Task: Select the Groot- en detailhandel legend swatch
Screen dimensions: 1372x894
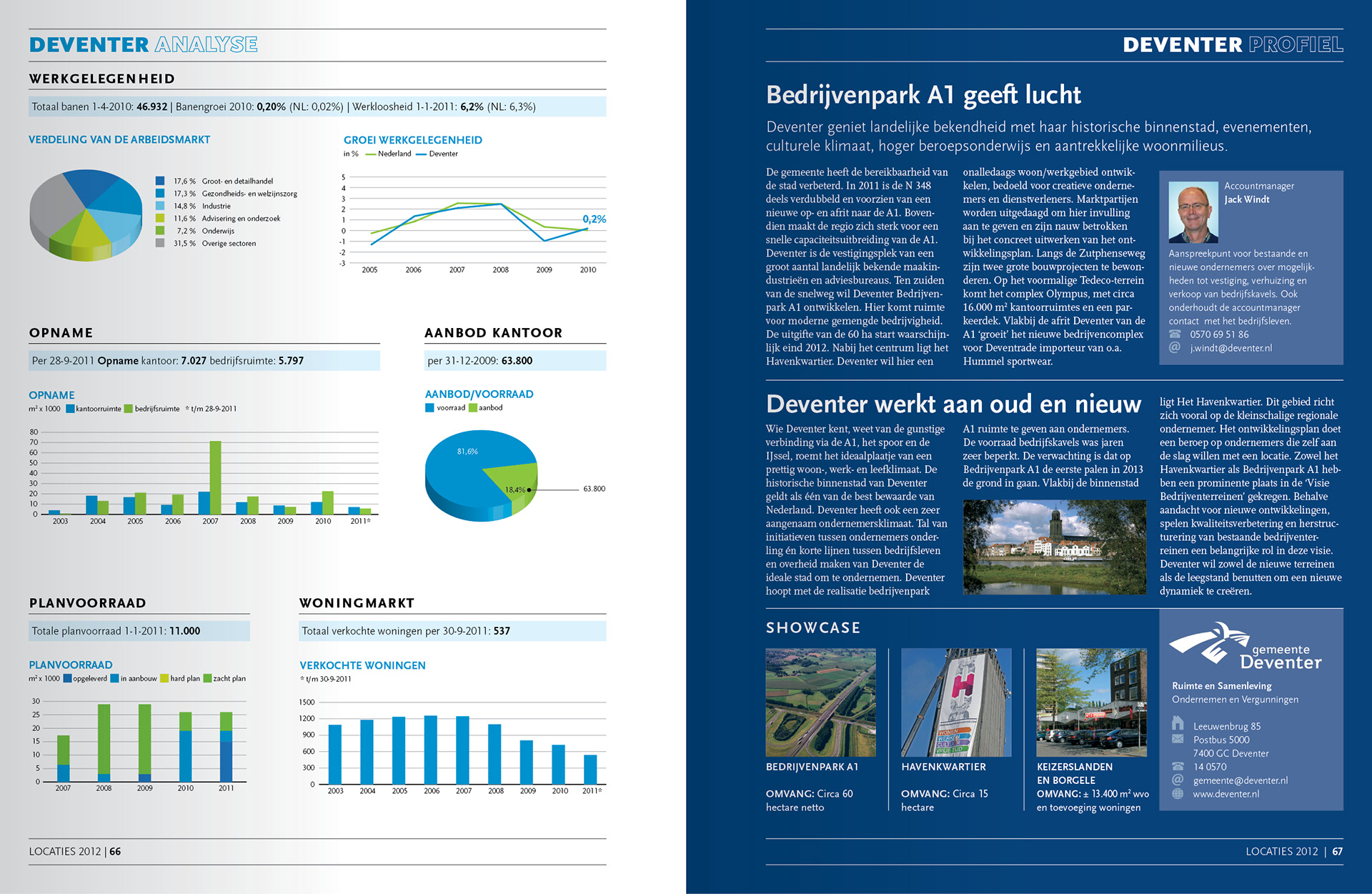Action: [160, 181]
